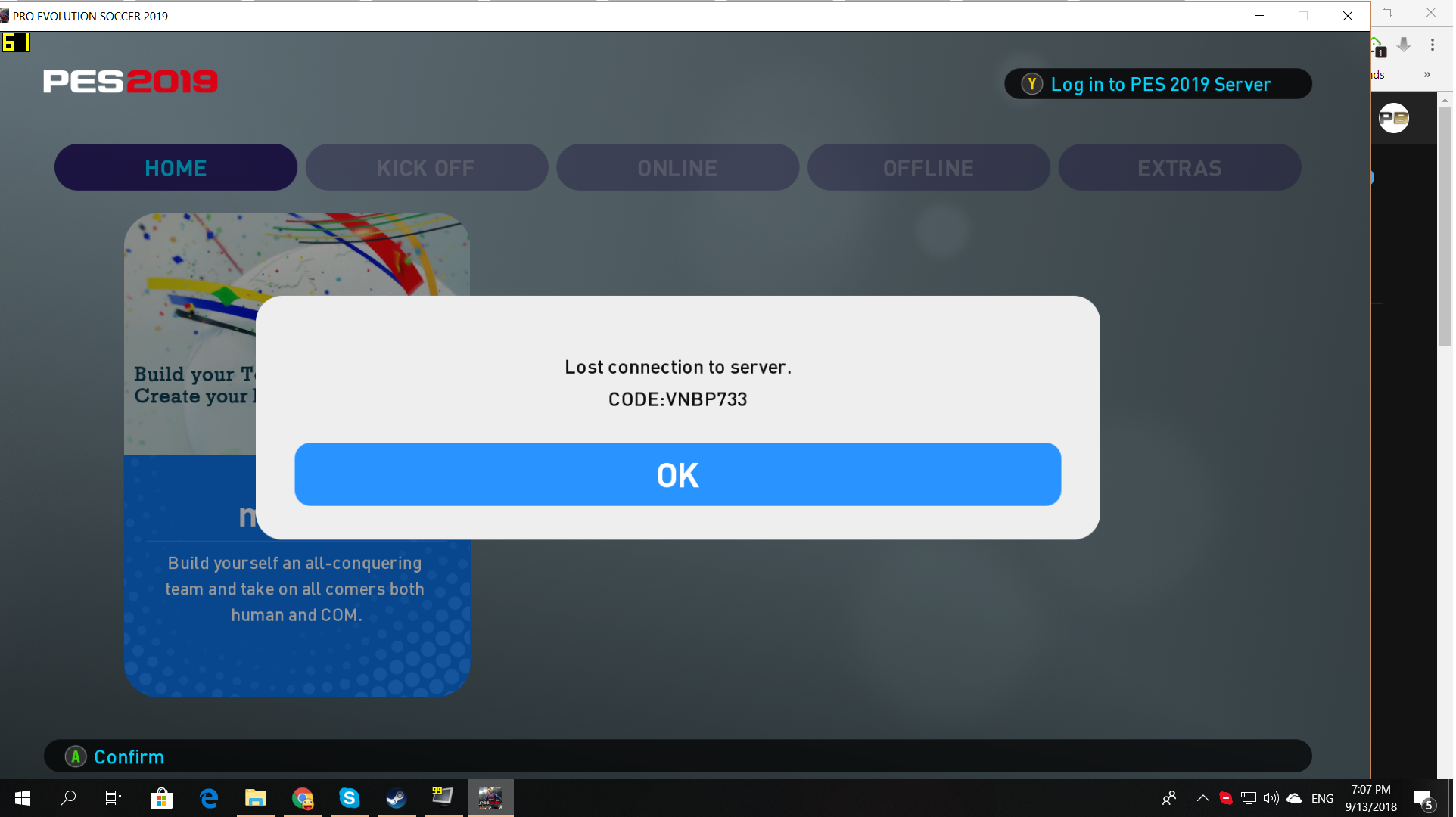Click Log in to PES 2019 Server
The image size is (1456, 817).
[x=1158, y=84]
